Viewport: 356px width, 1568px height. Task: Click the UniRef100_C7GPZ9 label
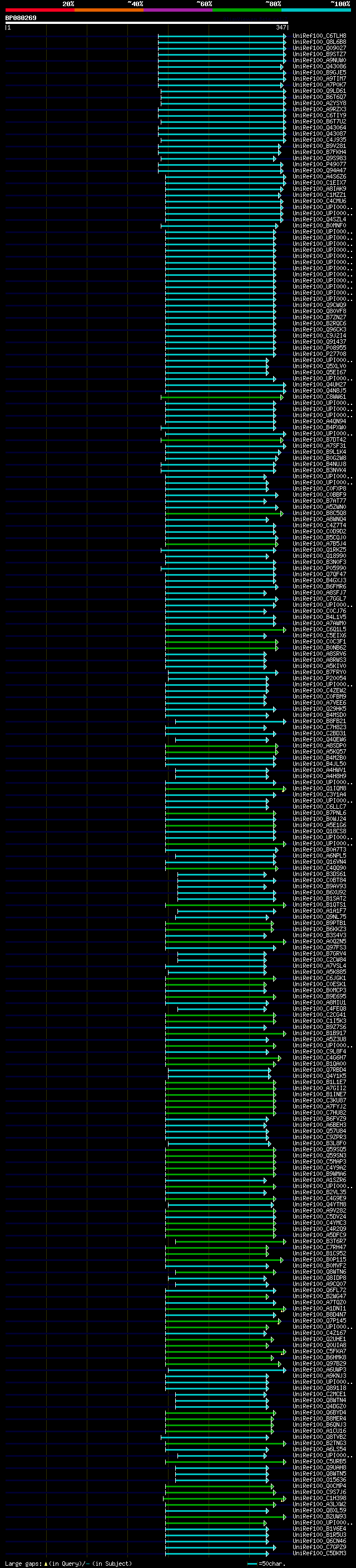(319, 1547)
